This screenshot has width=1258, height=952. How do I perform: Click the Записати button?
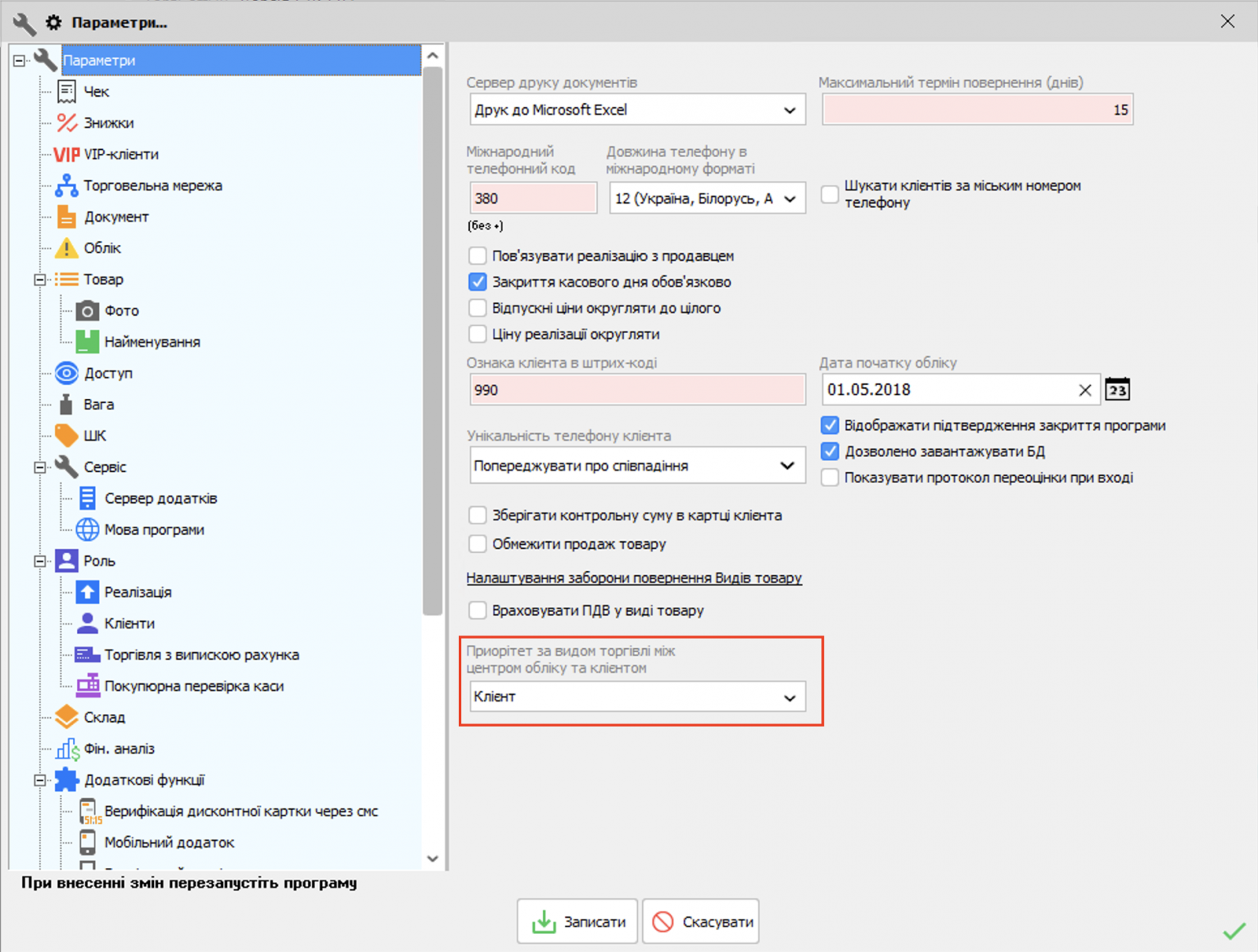tap(578, 922)
